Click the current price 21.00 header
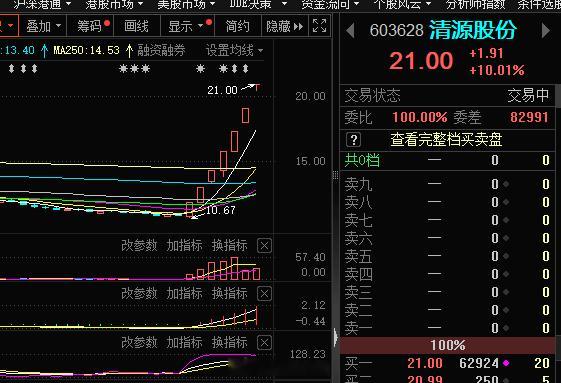Image resolution: width=561 pixels, height=383 pixels. [421, 61]
